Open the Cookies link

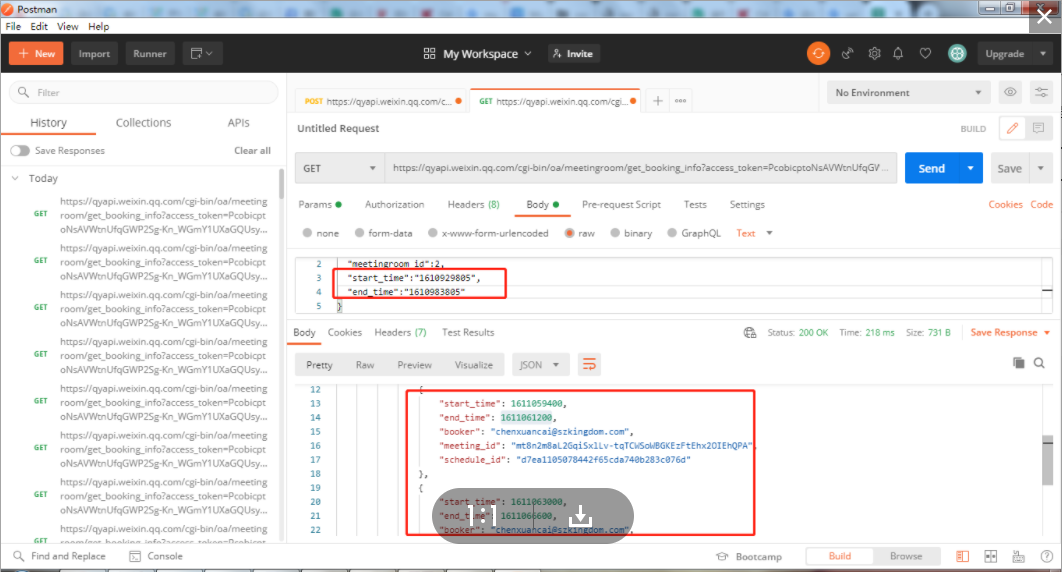click(x=1005, y=204)
